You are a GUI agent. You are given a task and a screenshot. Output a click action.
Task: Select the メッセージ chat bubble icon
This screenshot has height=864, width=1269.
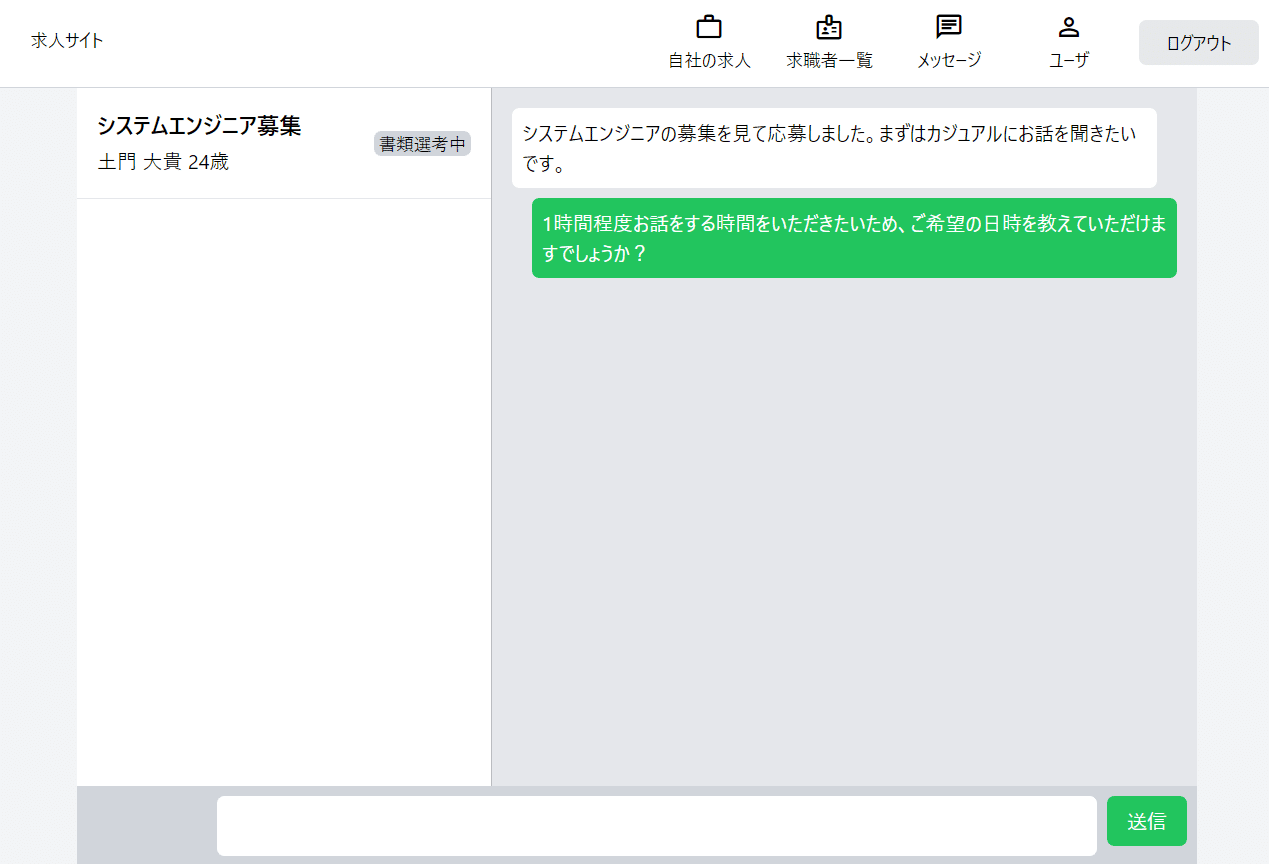(948, 27)
